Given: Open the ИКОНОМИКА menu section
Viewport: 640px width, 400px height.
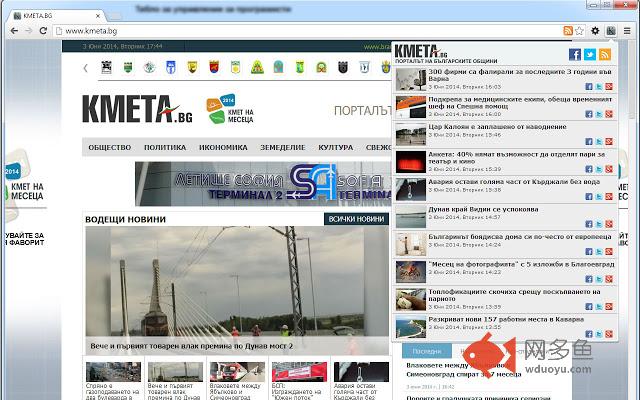Looking at the screenshot, I should click(x=223, y=147).
